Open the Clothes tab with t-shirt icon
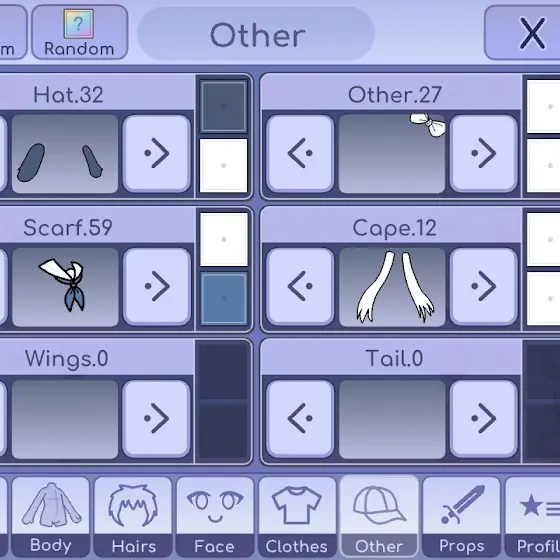Viewport: 560px width, 560px height. [x=297, y=517]
